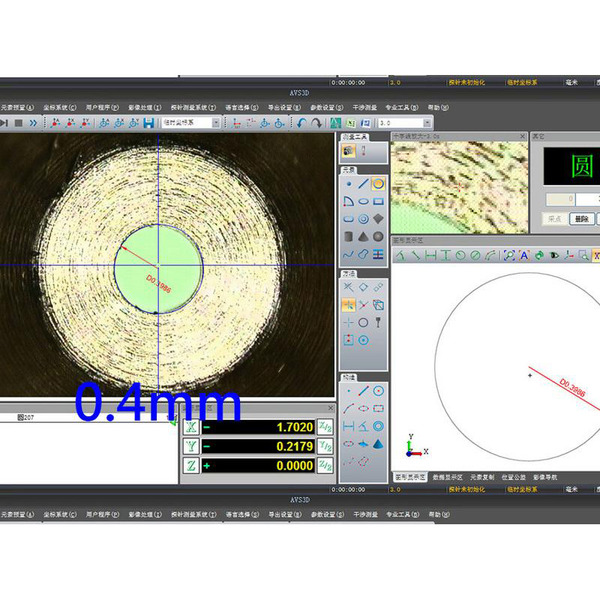The width and height of the screenshot is (600, 600).
Task: Click the fast-forward double chevron button
Action: click(33, 123)
